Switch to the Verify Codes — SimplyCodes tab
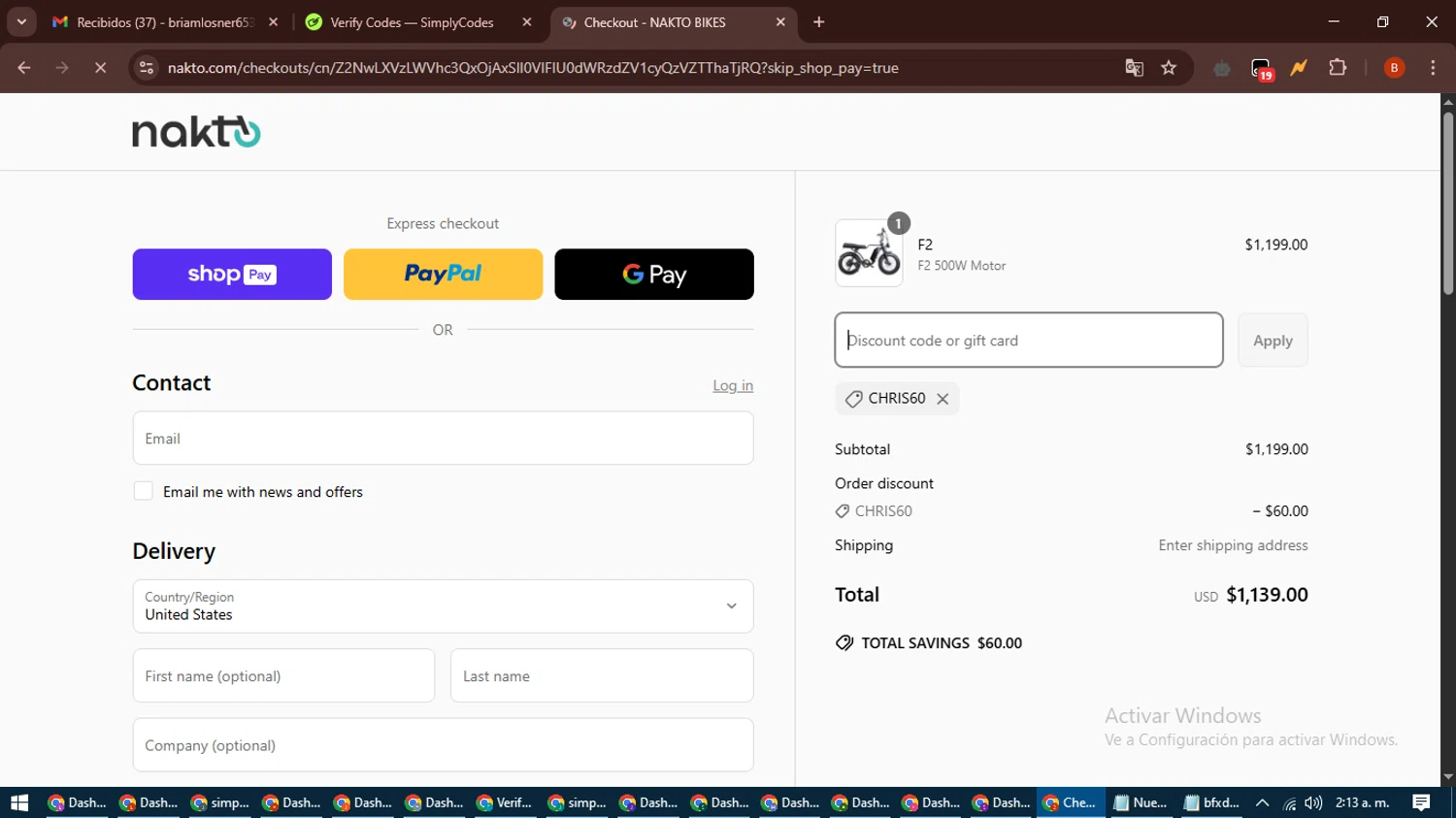 coord(418,21)
